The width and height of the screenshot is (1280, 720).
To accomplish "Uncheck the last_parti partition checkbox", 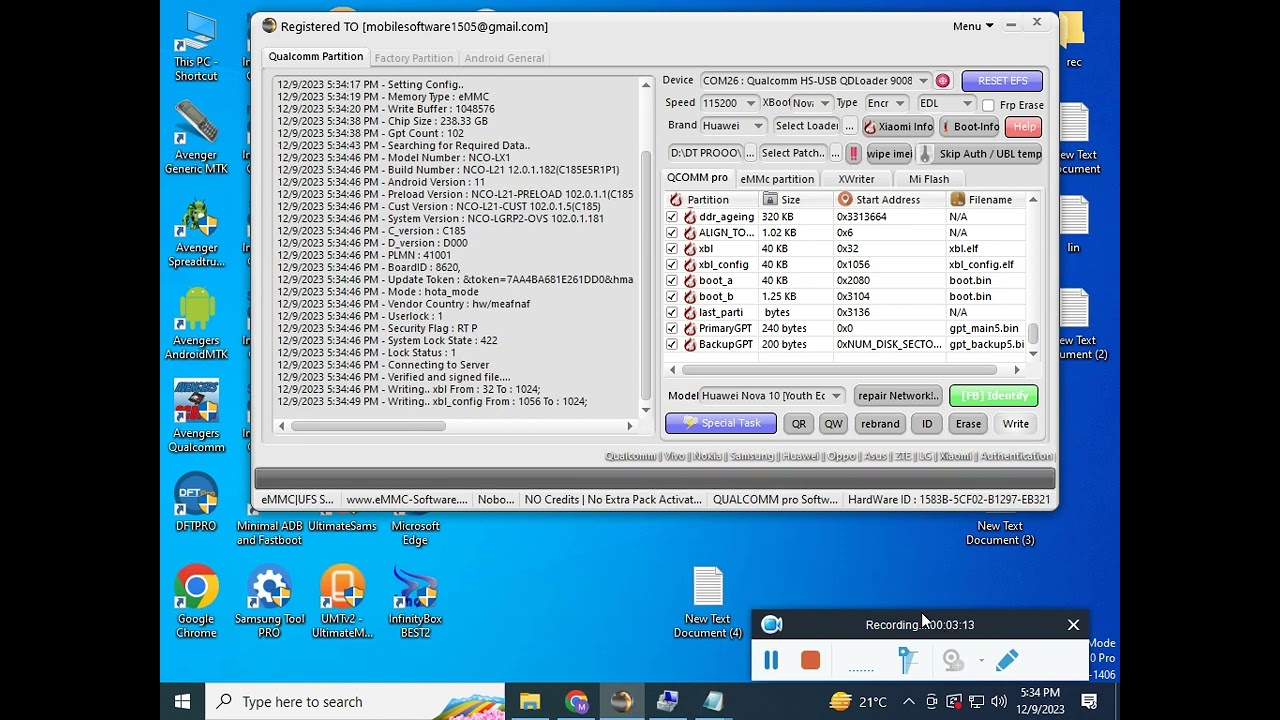I will click(x=672, y=313).
